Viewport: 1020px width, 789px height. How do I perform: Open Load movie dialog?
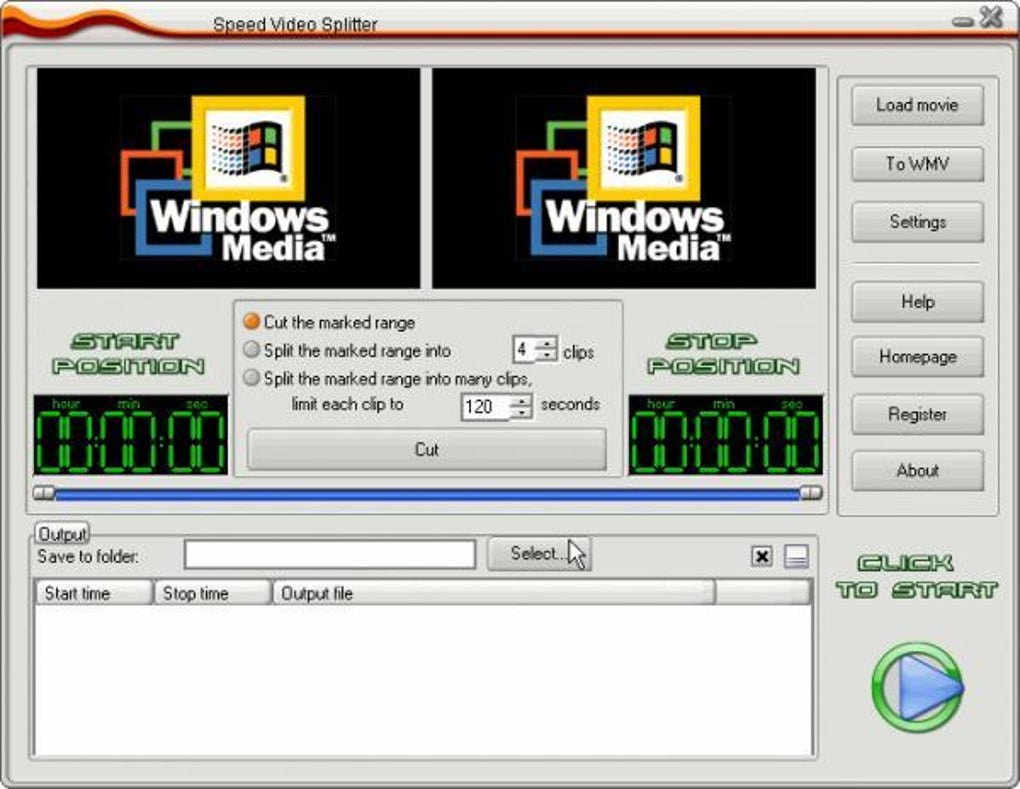(917, 105)
